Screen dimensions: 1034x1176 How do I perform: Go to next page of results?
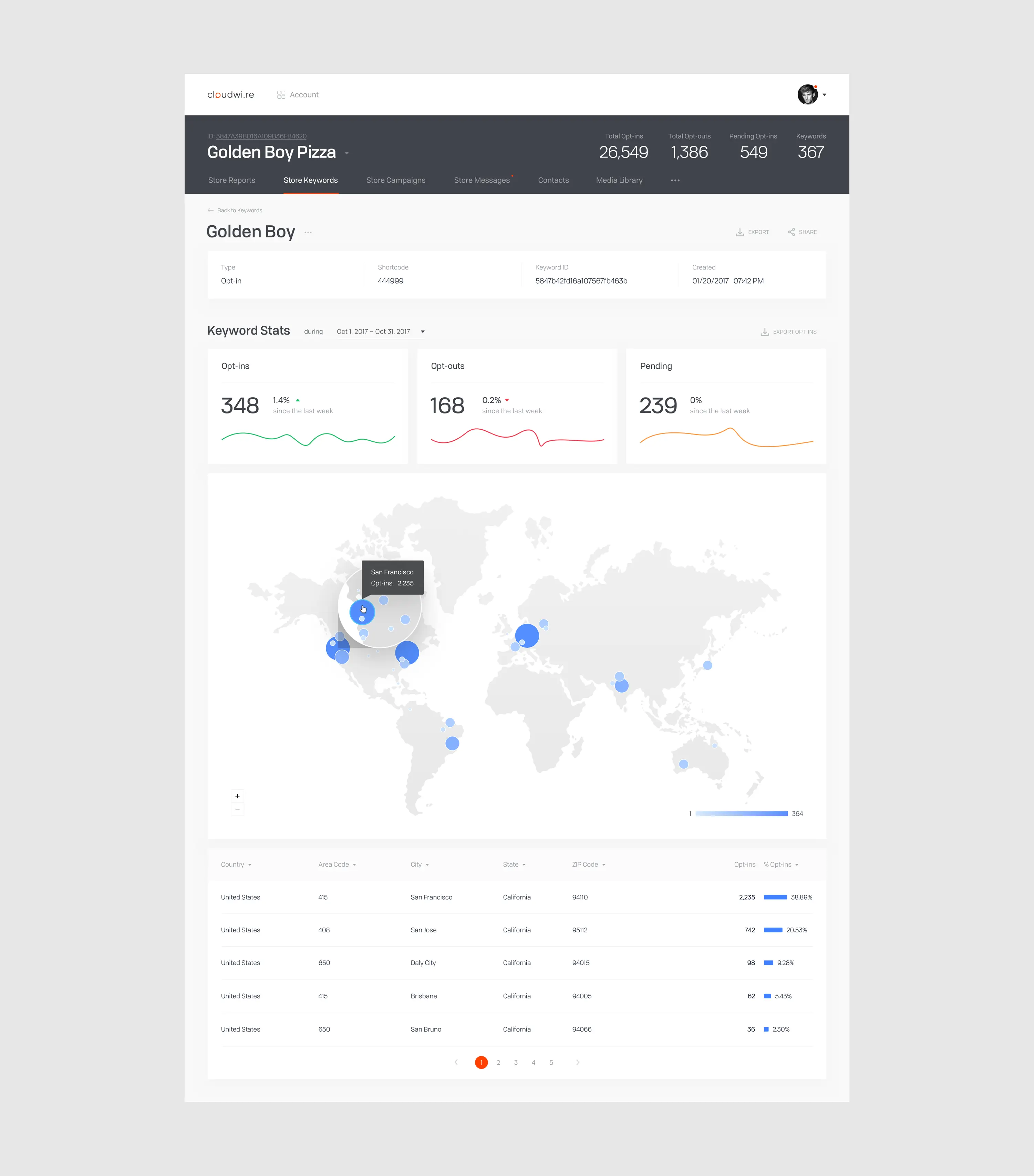coord(577,1063)
